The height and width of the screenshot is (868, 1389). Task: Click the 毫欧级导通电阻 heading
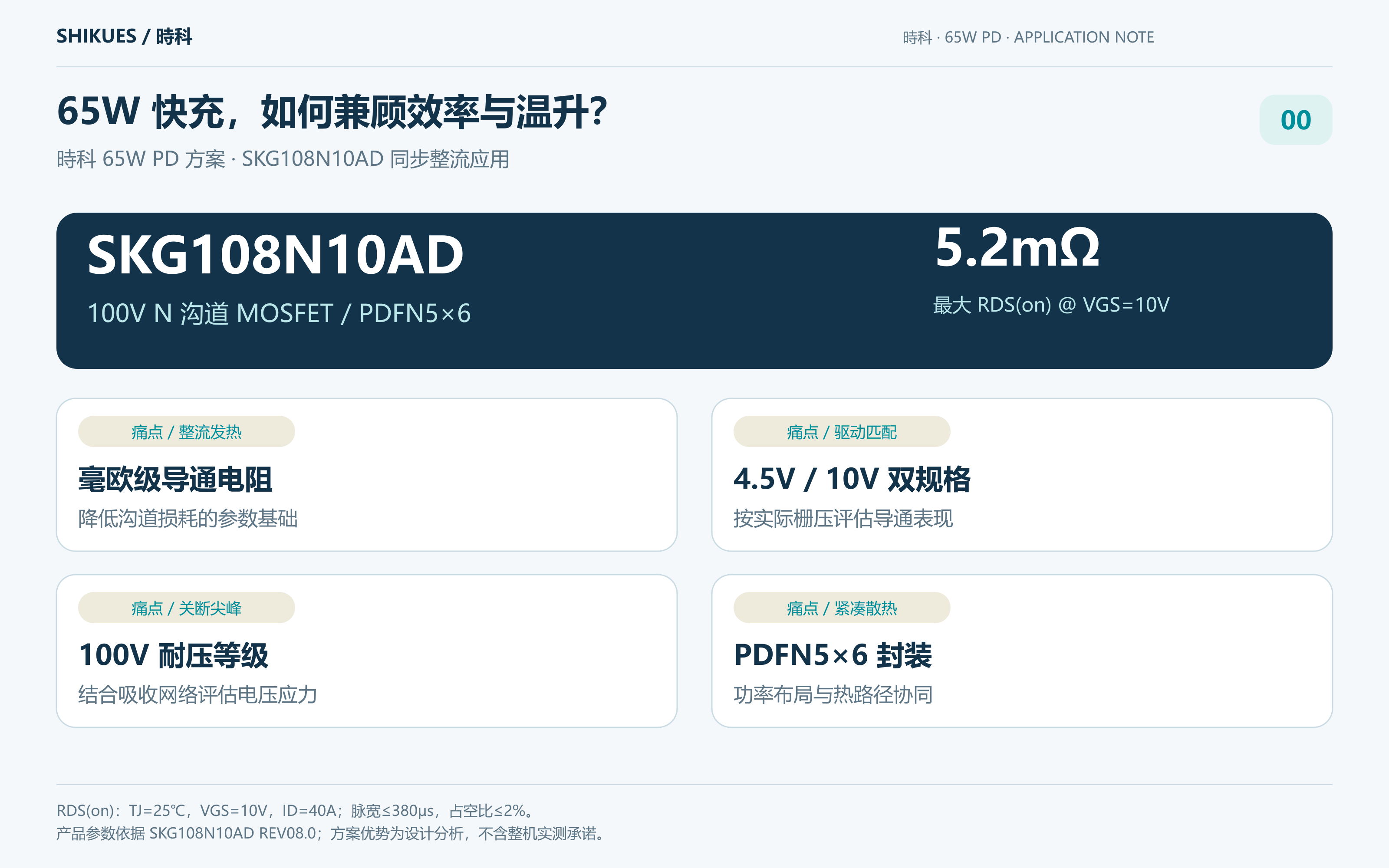coord(175,479)
